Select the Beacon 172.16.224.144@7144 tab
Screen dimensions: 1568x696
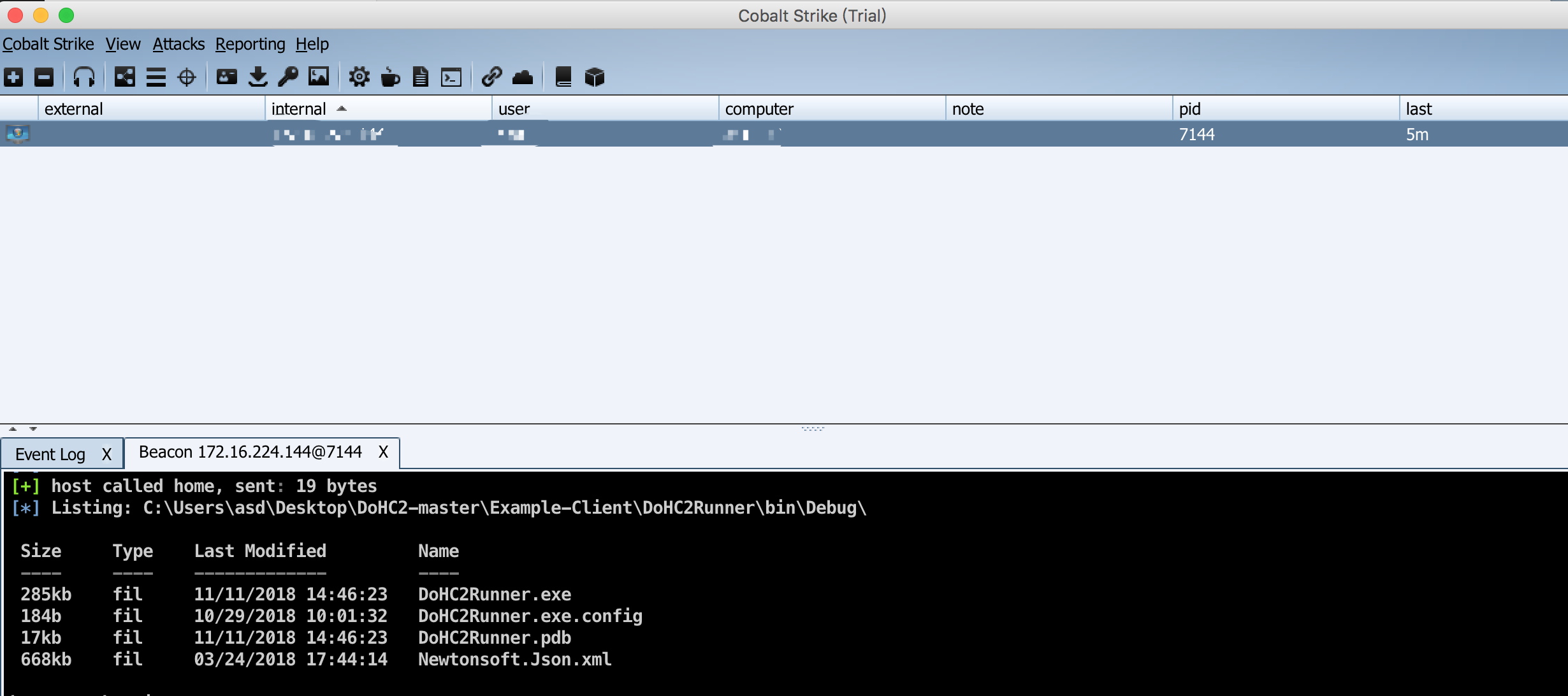[249, 452]
